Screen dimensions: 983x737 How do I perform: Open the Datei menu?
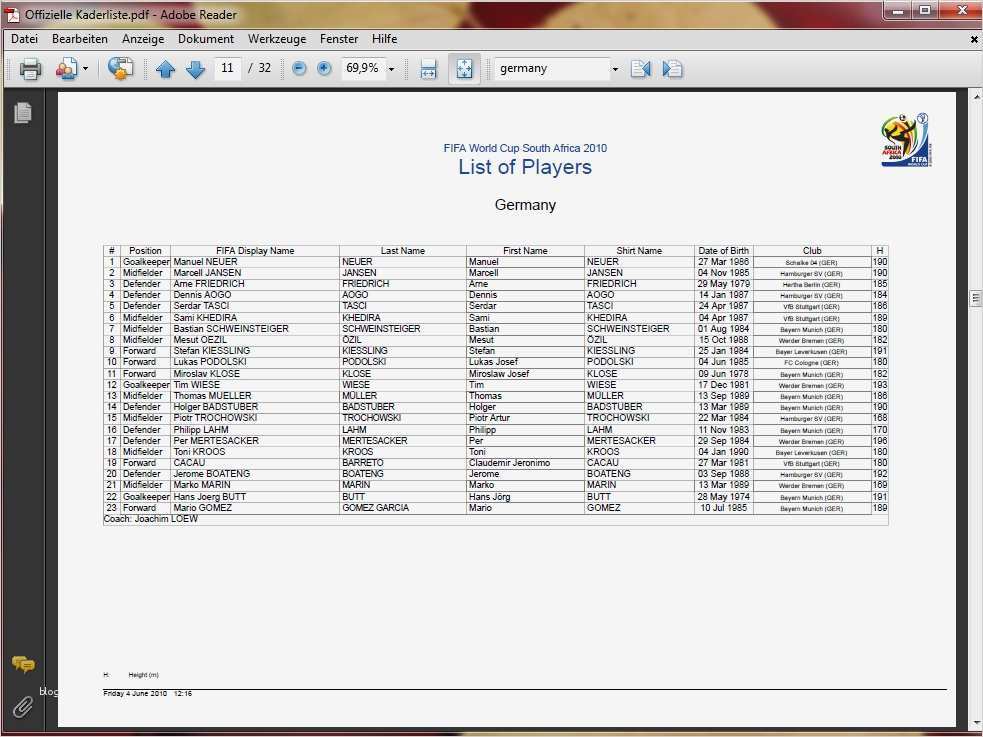pyautogui.click(x=24, y=39)
